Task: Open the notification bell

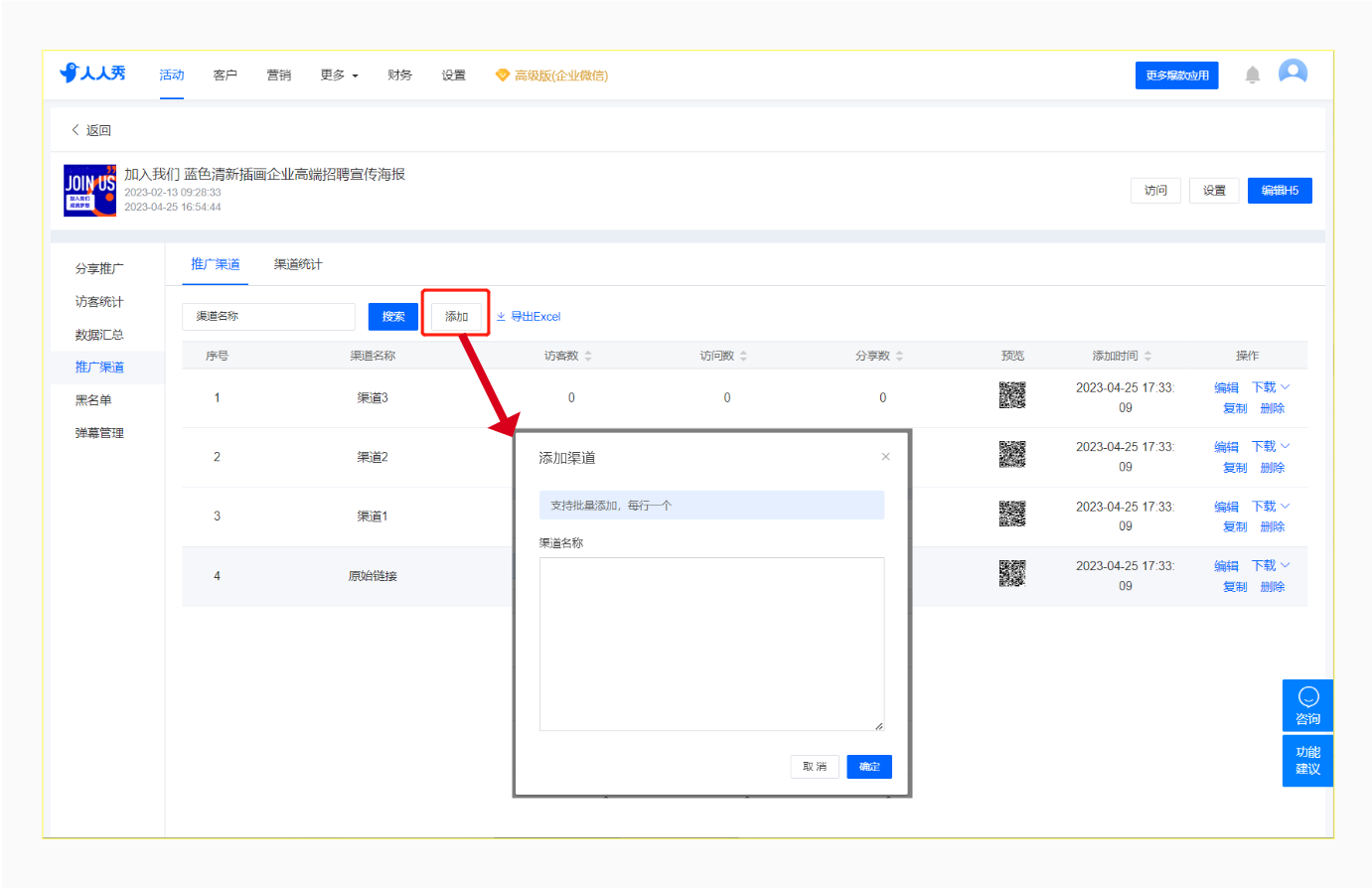Action: [x=1253, y=75]
